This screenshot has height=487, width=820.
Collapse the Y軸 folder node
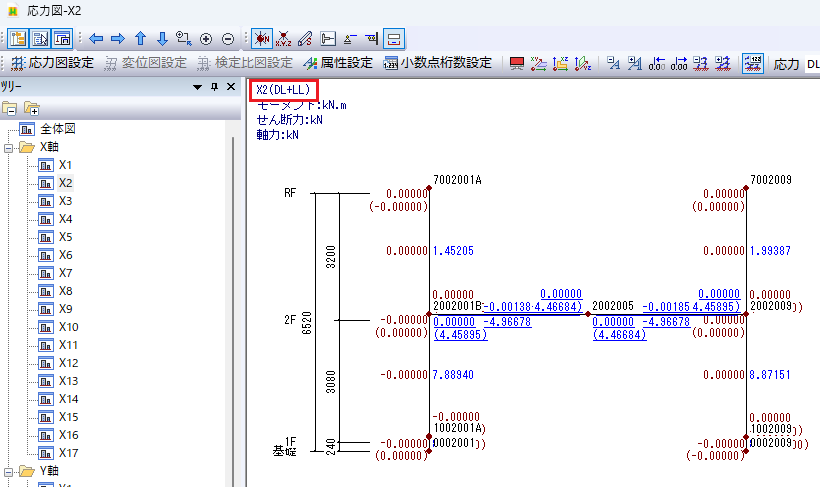tap(8, 471)
